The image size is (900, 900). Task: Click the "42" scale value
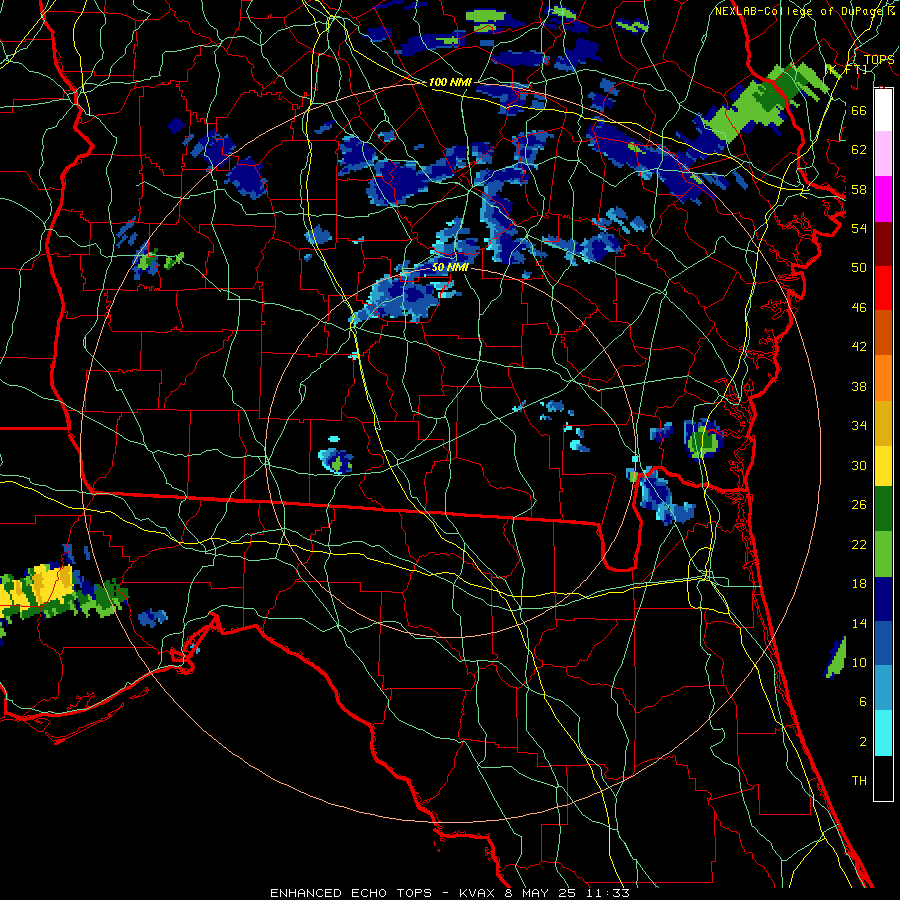coord(859,347)
